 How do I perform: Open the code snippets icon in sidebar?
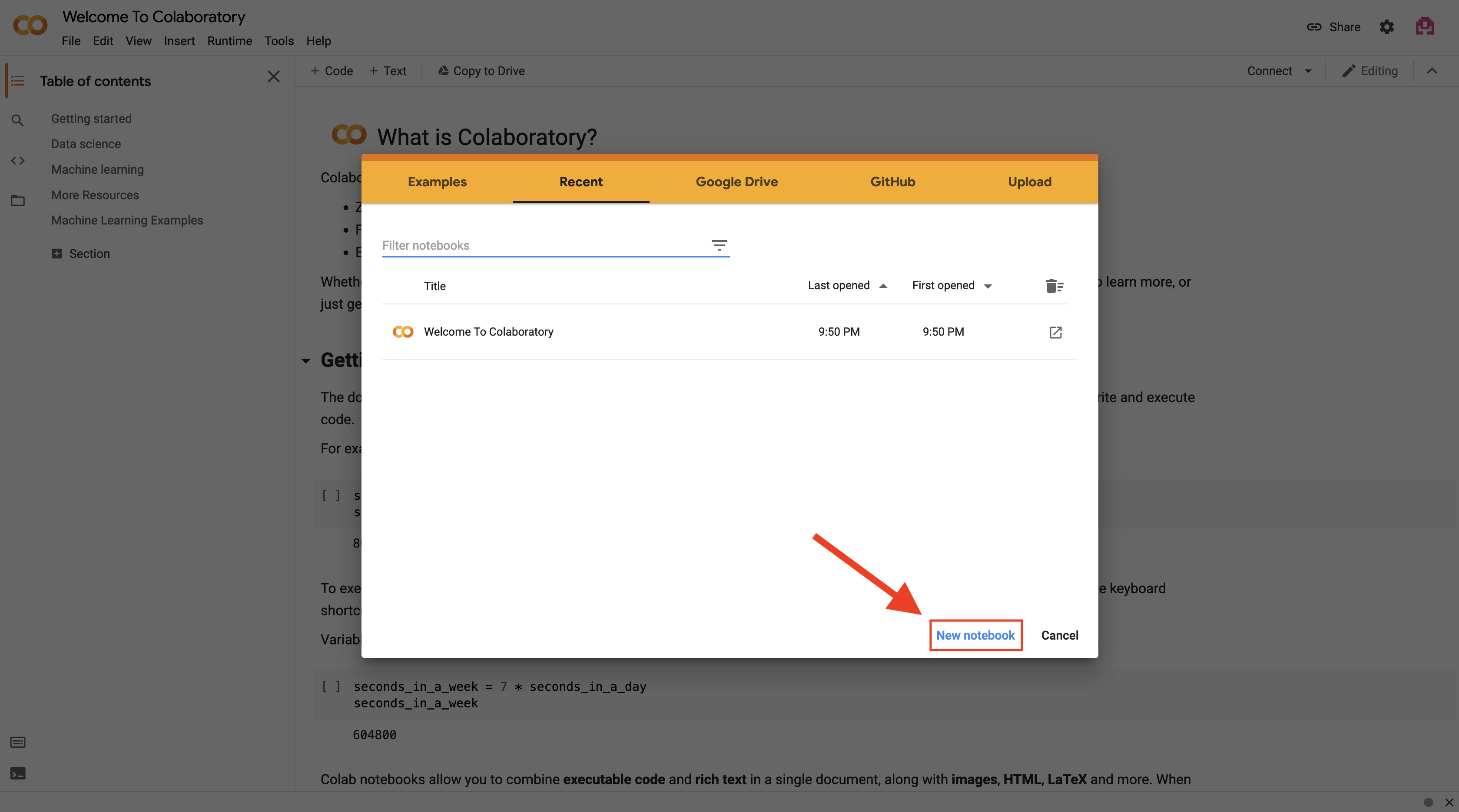tap(17, 161)
